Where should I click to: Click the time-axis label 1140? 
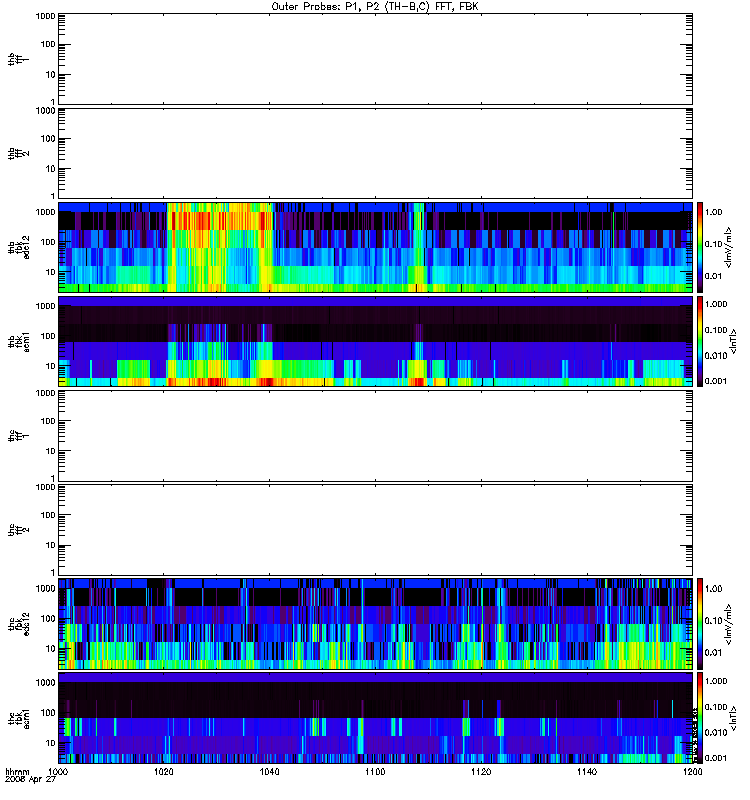[587, 772]
